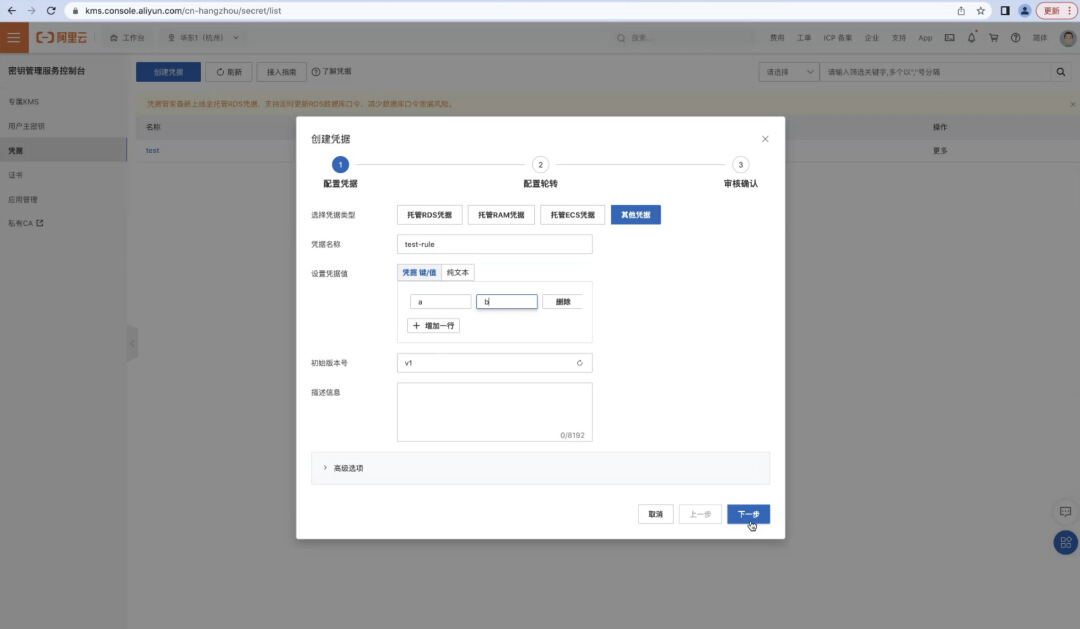1080x629 pixels.
Task: Regenerate version number with refresh icon
Action: coord(579,362)
